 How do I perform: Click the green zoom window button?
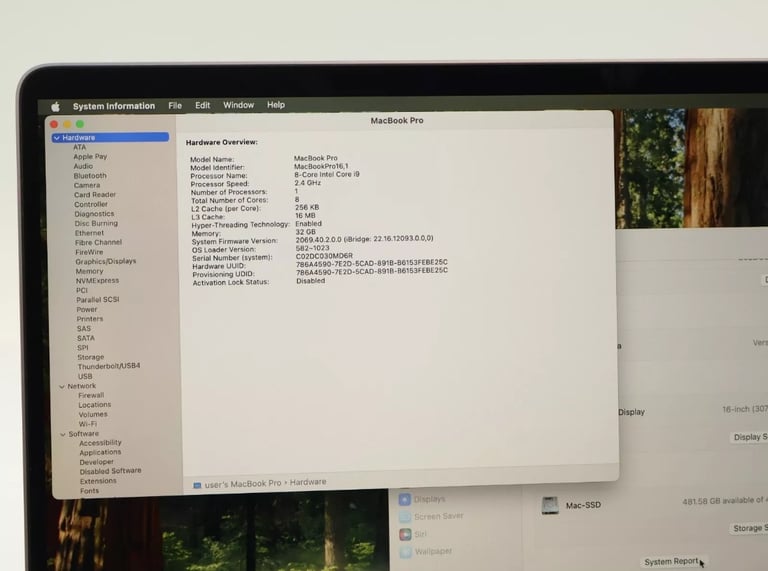[x=80, y=124]
